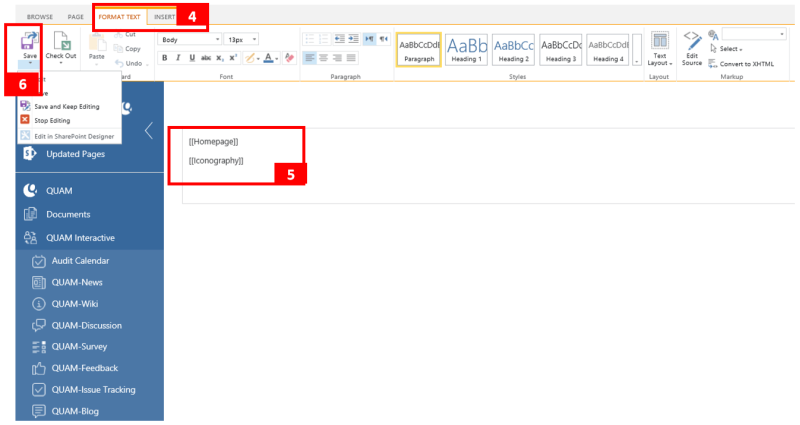Open the QUAM-Blog
This screenshot has width=800, height=425.
pos(75,411)
